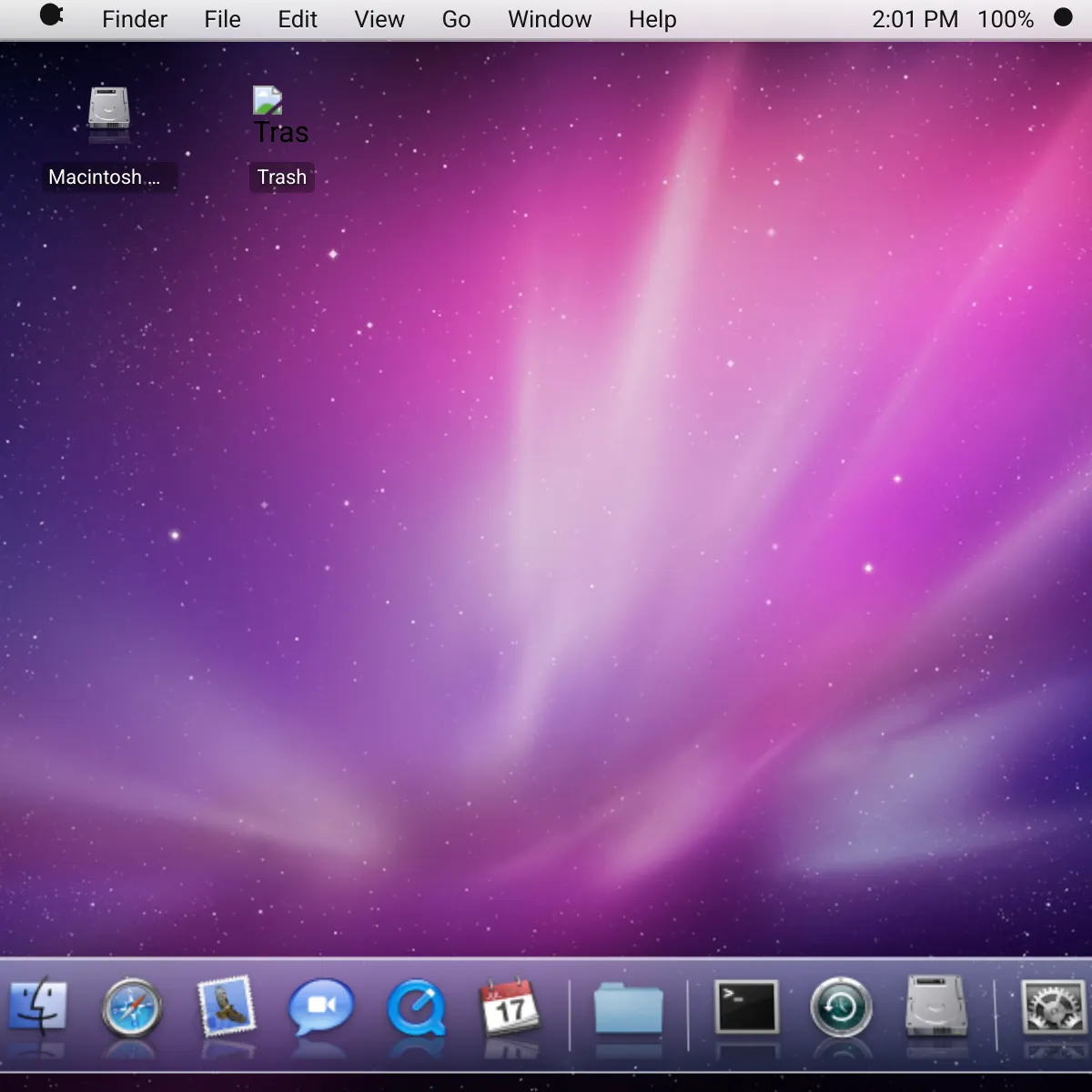Click the Trash label on desktop

click(x=282, y=177)
